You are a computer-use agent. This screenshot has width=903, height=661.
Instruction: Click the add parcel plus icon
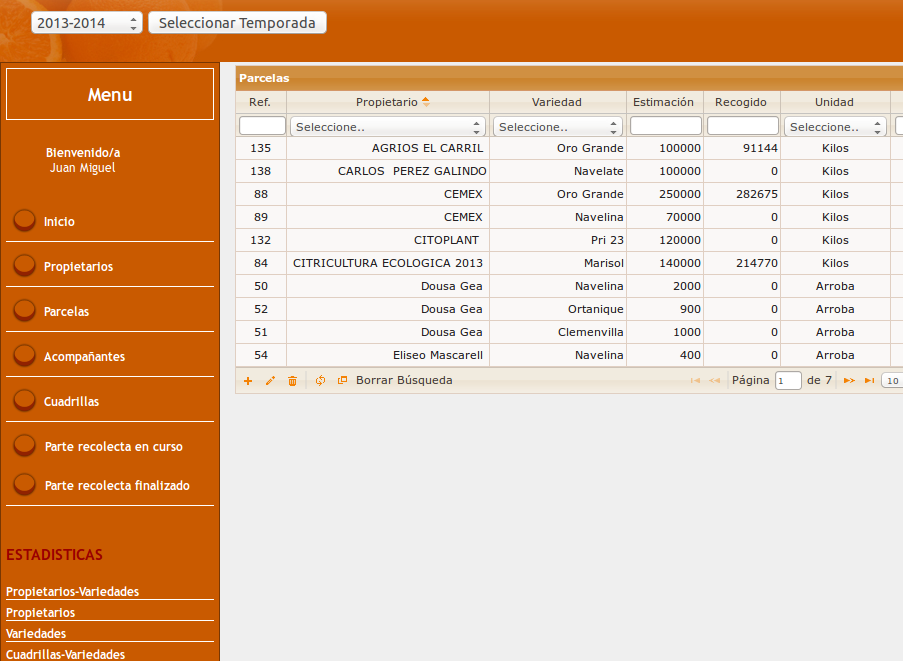point(248,381)
